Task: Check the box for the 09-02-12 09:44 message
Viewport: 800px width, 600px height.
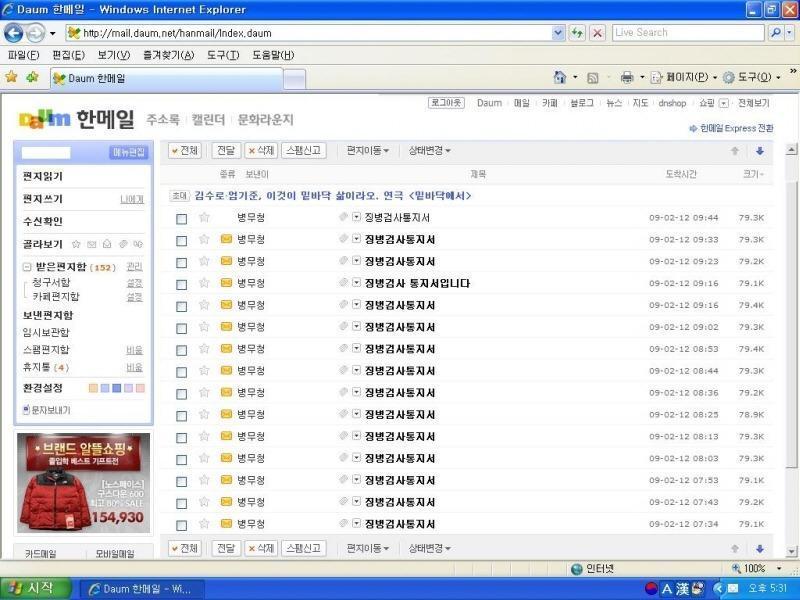Action: [181, 219]
